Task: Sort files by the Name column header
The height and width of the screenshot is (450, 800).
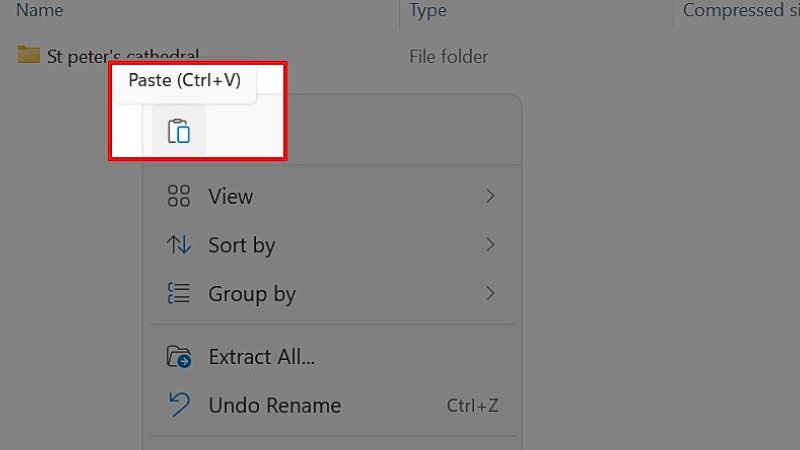Action: click(x=40, y=11)
